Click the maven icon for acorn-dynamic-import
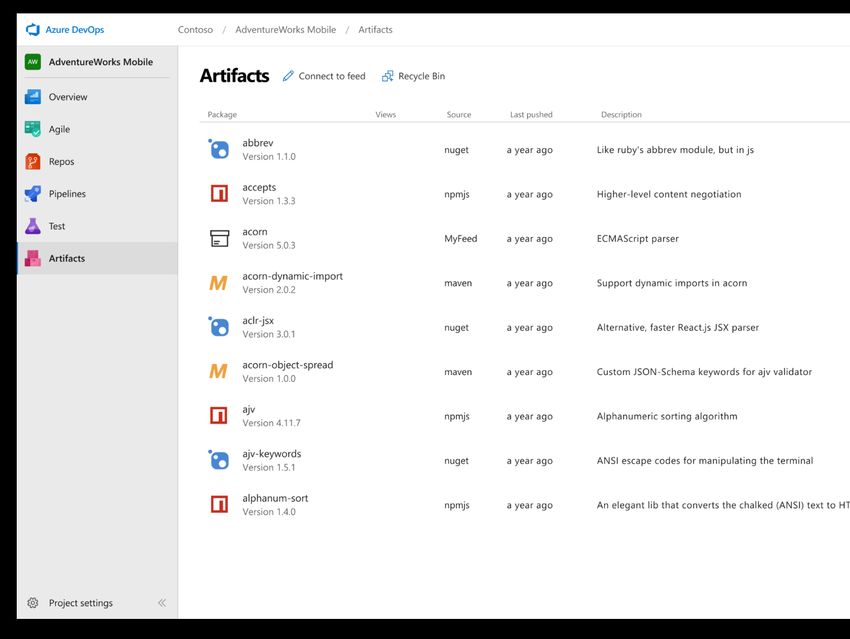This screenshot has height=639, width=850. point(218,282)
